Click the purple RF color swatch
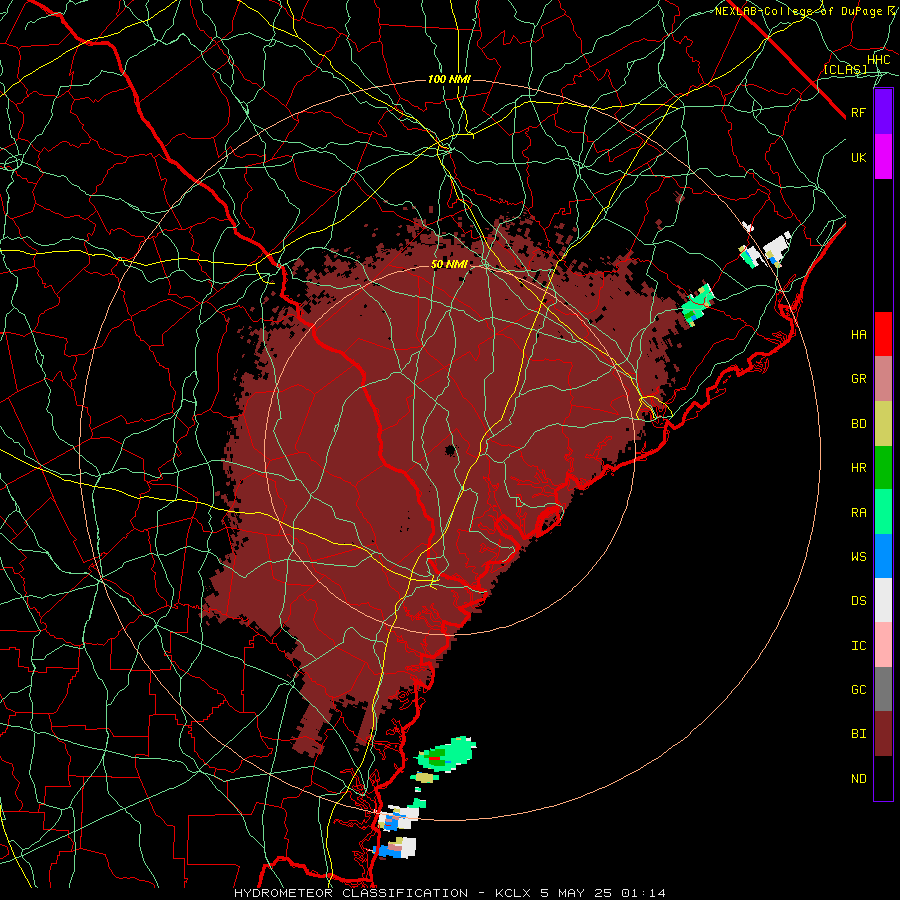 (883, 112)
